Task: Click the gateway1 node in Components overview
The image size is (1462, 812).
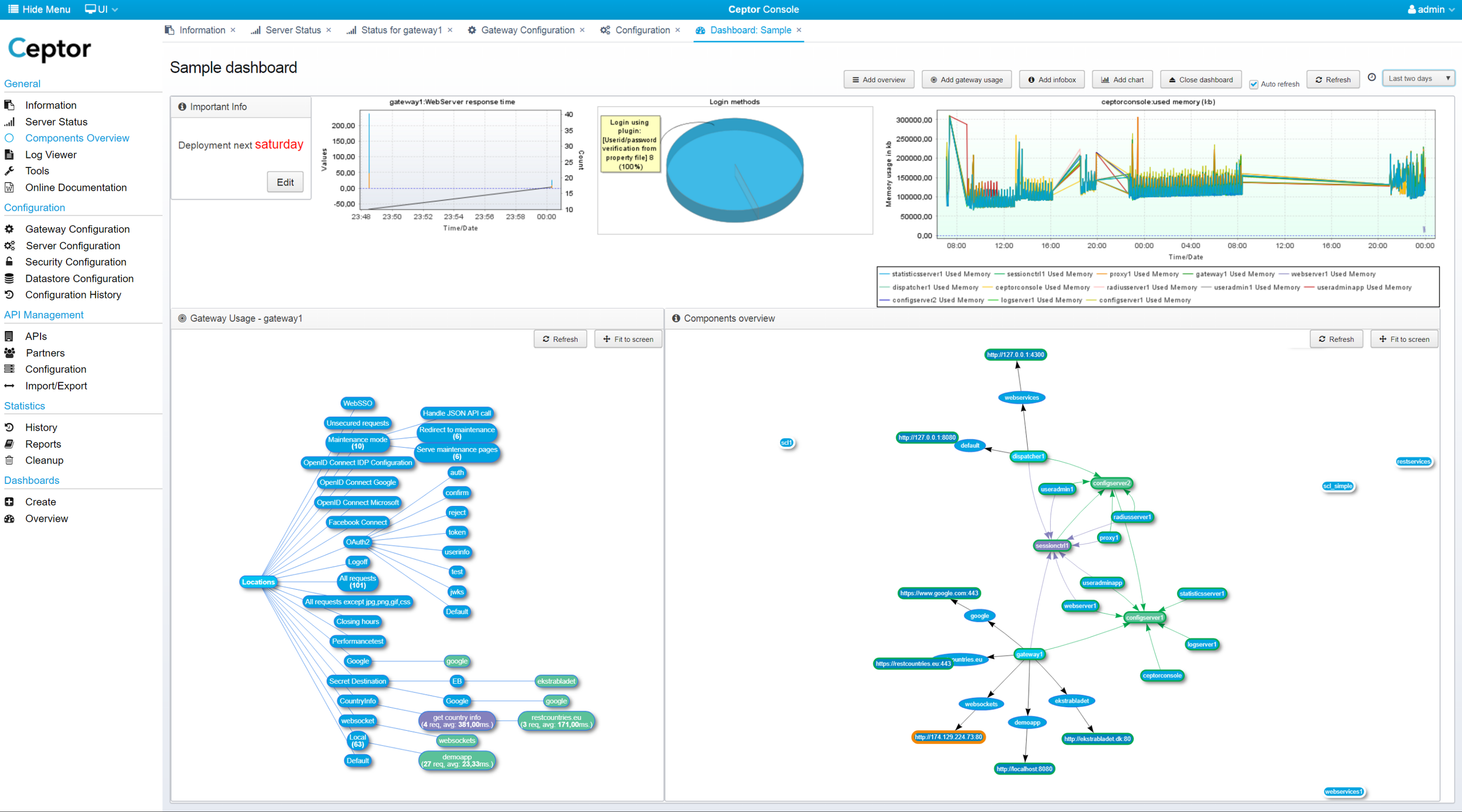Action: coord(1029,654)
